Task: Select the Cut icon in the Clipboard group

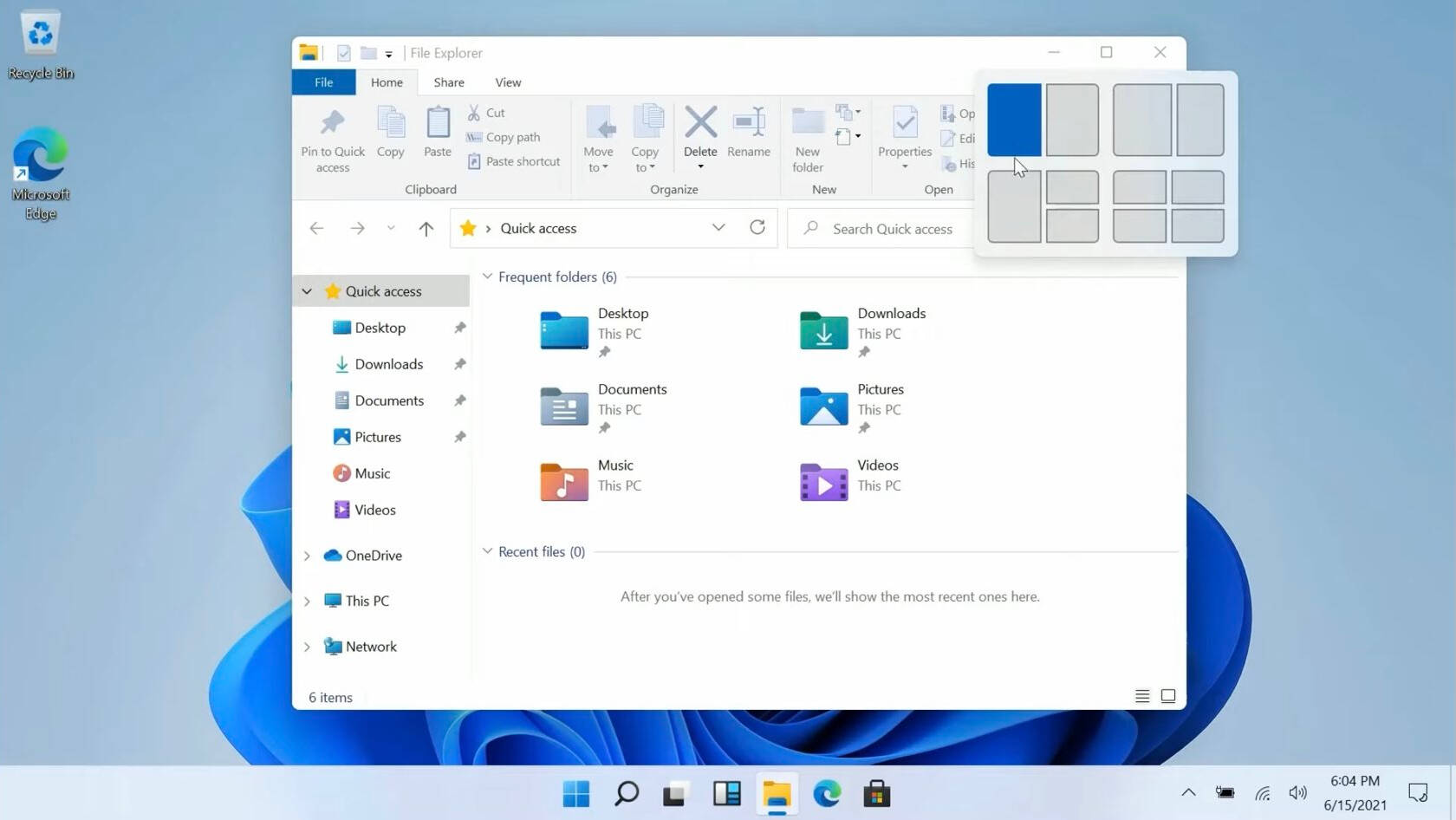Action: pyautogui.click(x=475, y=112)
